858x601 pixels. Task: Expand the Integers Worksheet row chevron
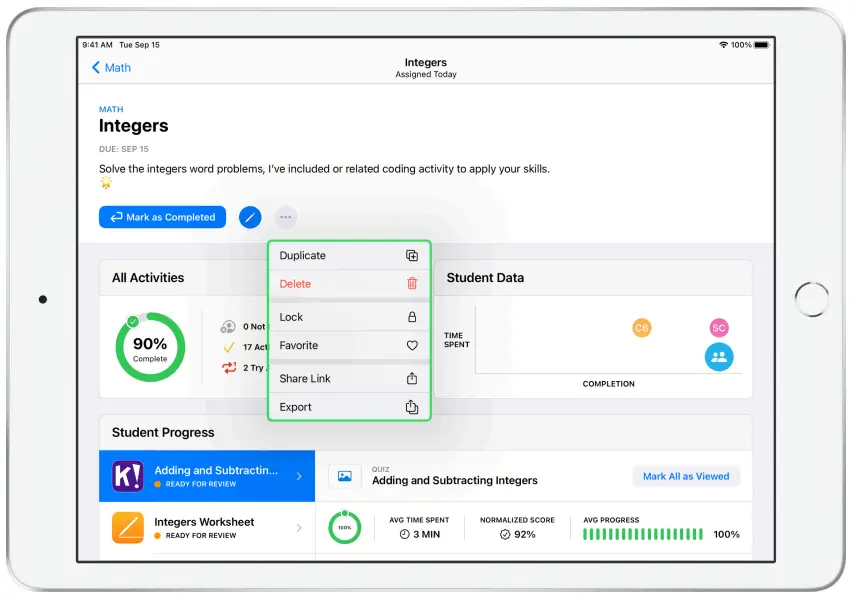[299, 528]
